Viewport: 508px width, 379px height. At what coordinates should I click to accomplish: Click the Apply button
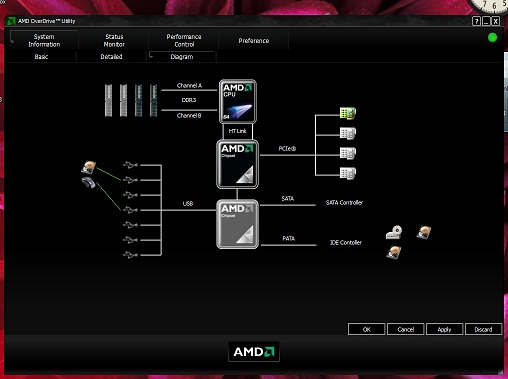click(x=444, y=329)
